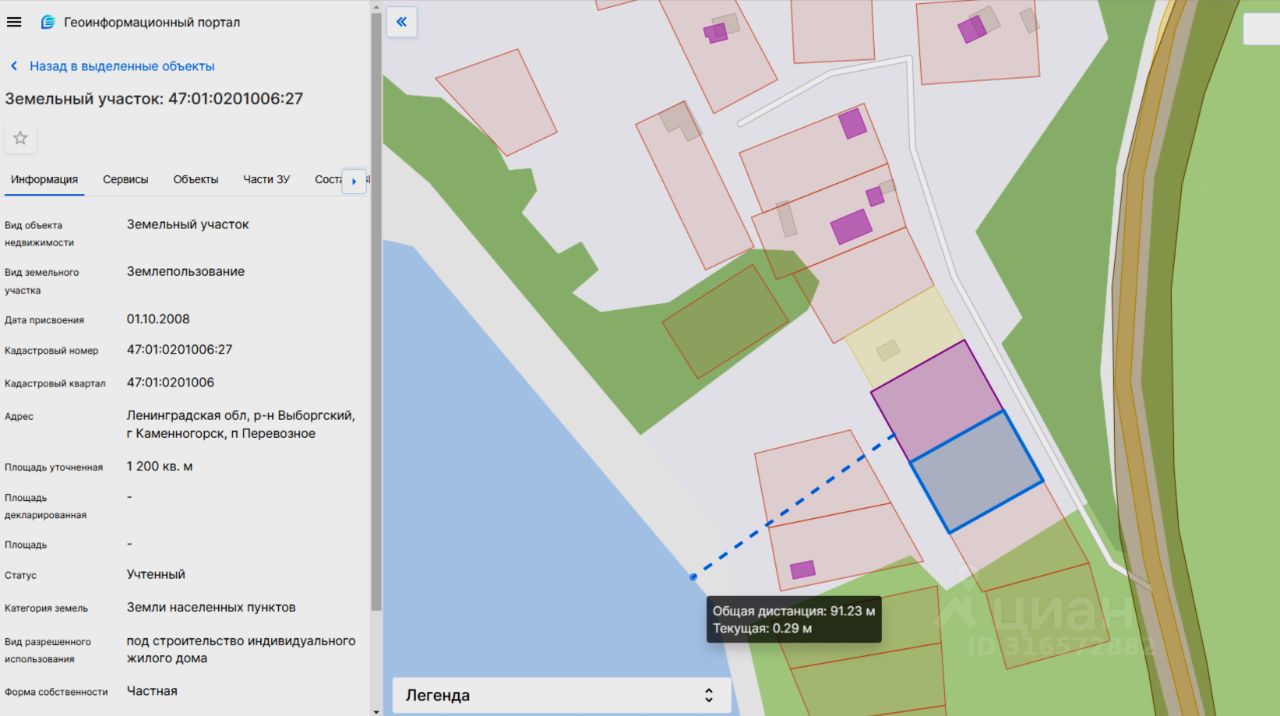Add parcel to favorites with star icon
The width and height of the screenshot is (1280, 716).
click(20, 138)
